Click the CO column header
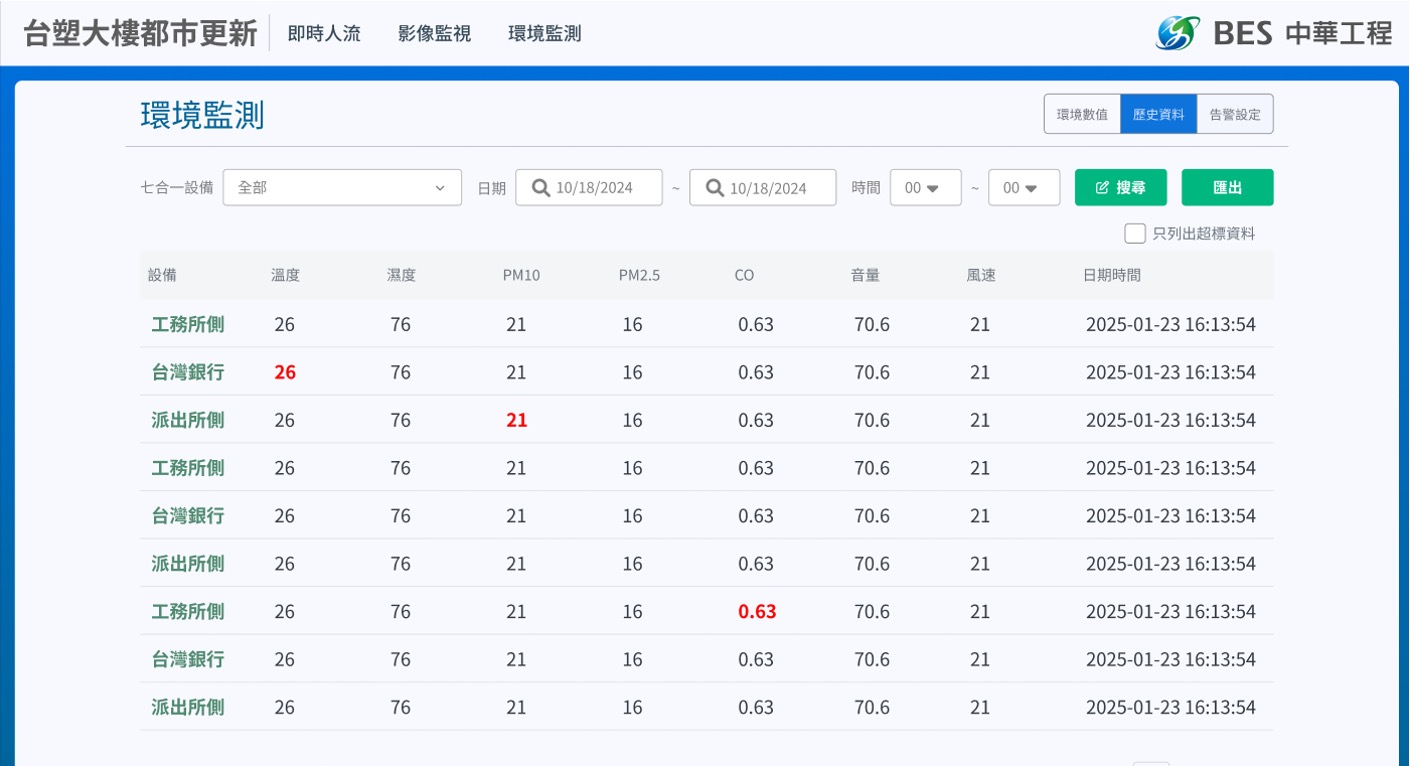 (x=744, y=275)
